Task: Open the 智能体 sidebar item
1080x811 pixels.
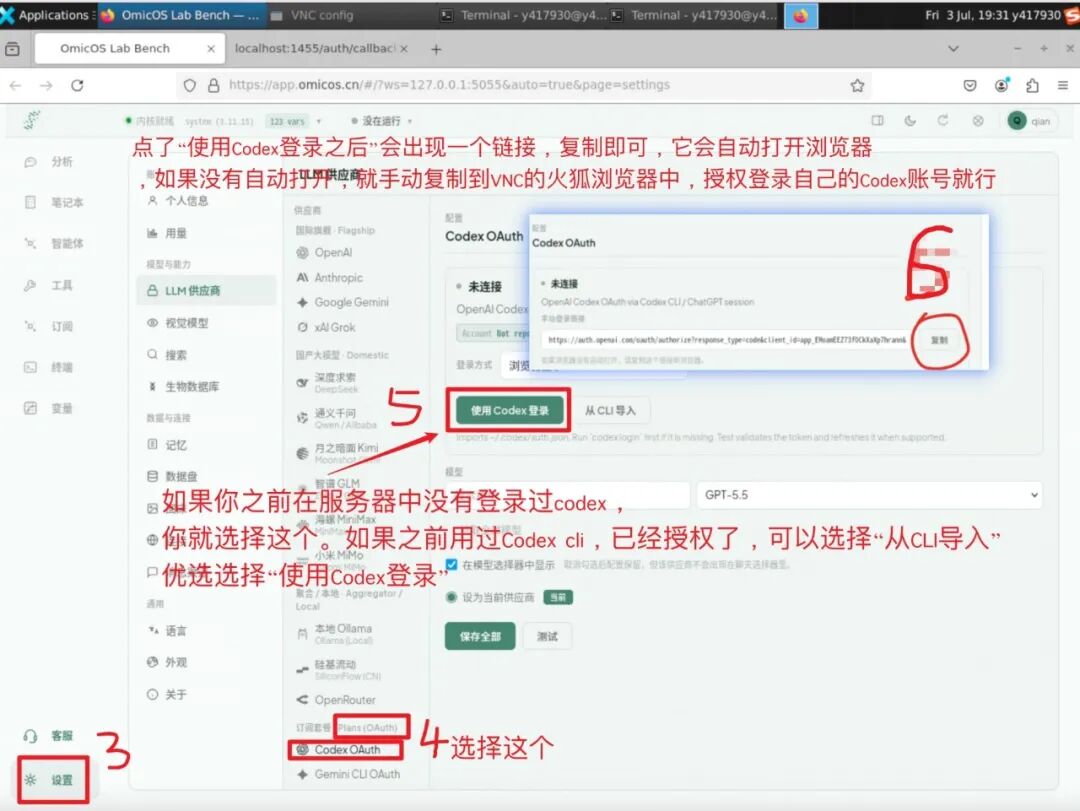Action: click(54, 243)
